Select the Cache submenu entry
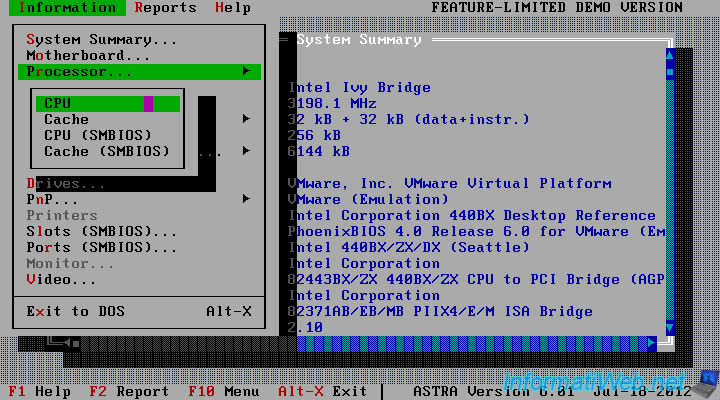Image resolution: width=720 pixels, height=400 pixels. 67,119
